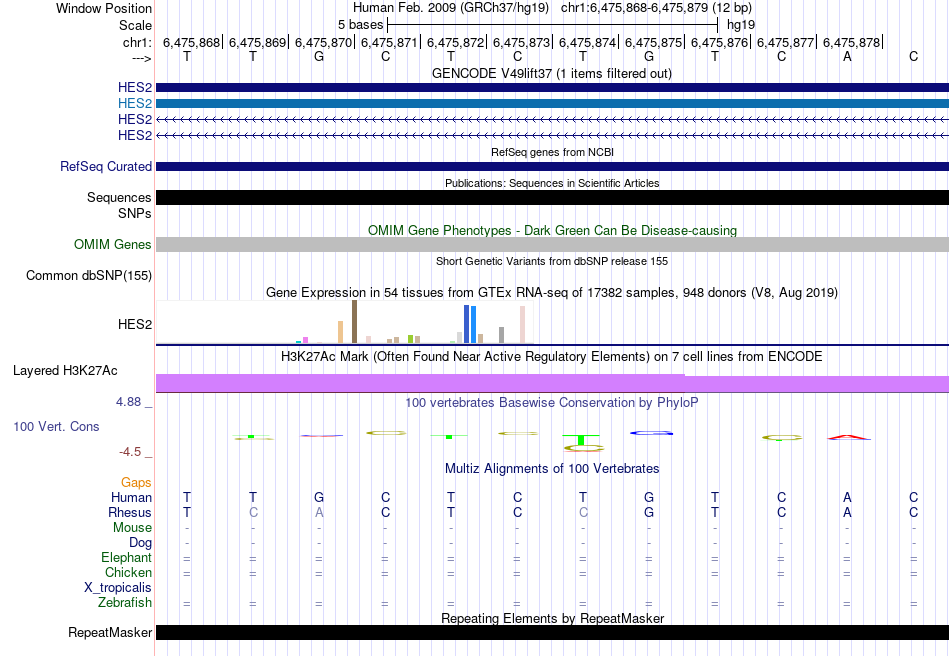Image resolution: width=950 pixels, height=656 pixels.
Task: Open RefSeq genes from NCBI track title
Action: (552, 152)
